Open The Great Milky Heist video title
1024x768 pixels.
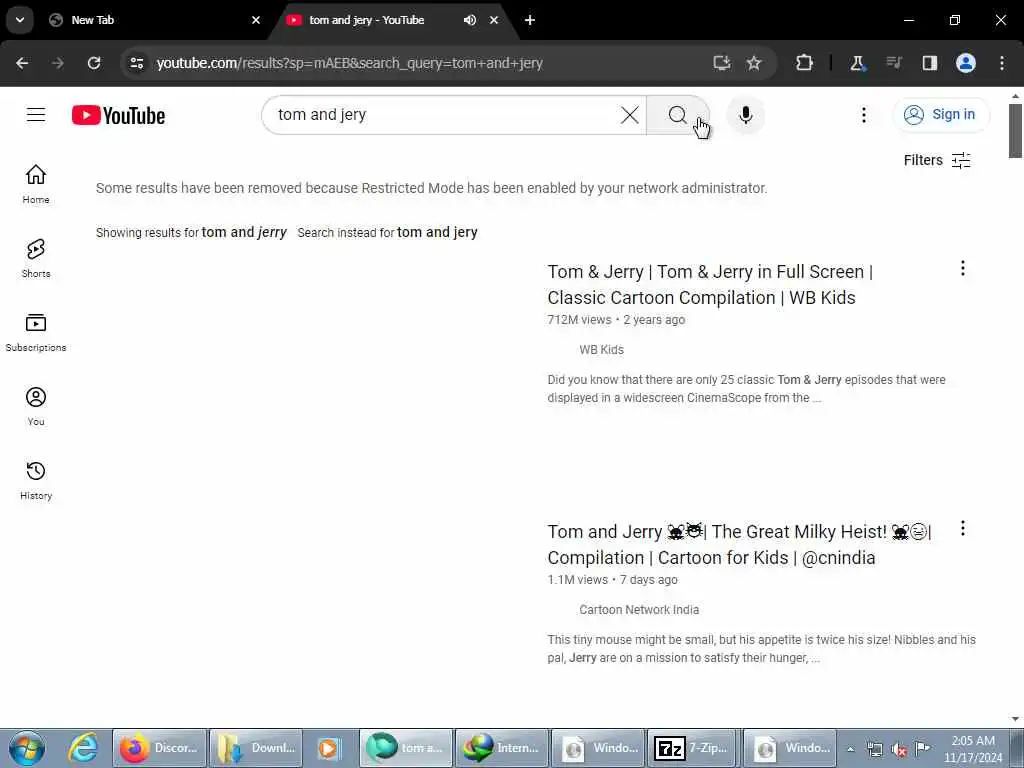[739, 545]
